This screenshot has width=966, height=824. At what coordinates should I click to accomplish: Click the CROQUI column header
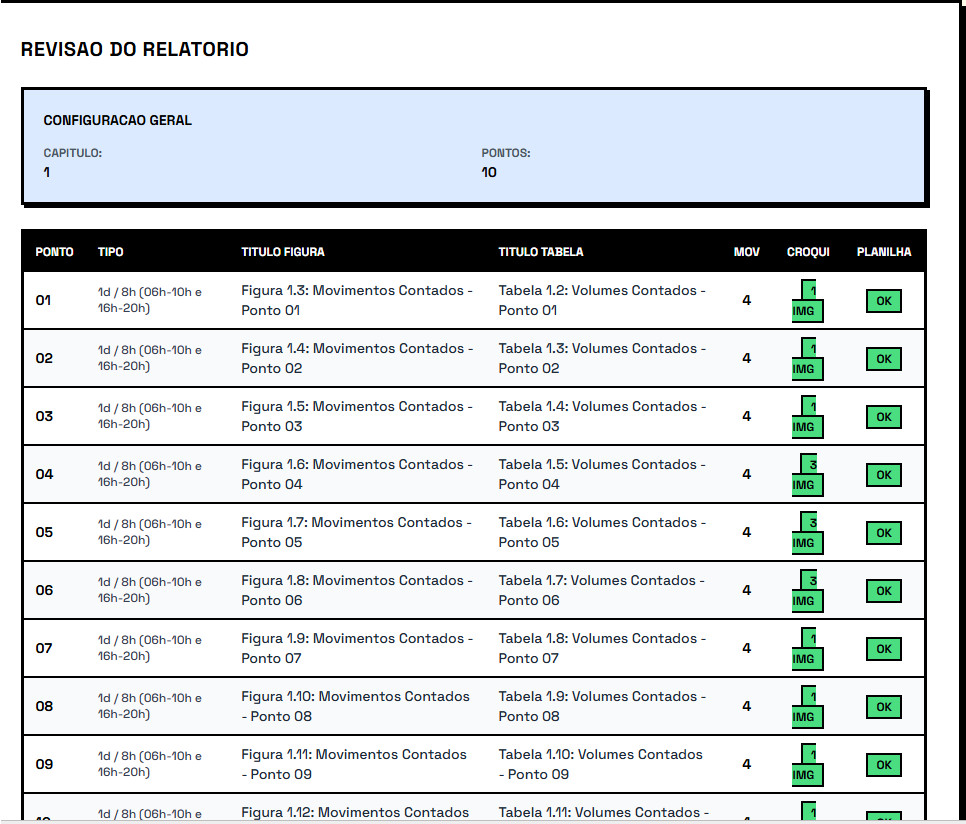[808, 252]
